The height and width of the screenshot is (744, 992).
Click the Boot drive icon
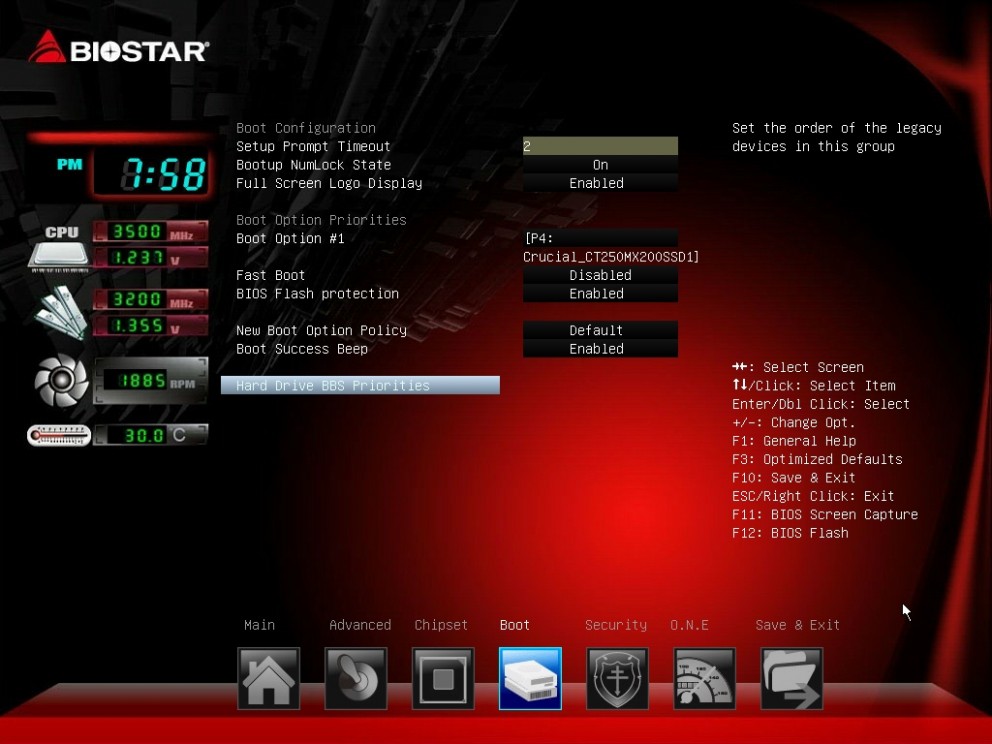point(530,678)
